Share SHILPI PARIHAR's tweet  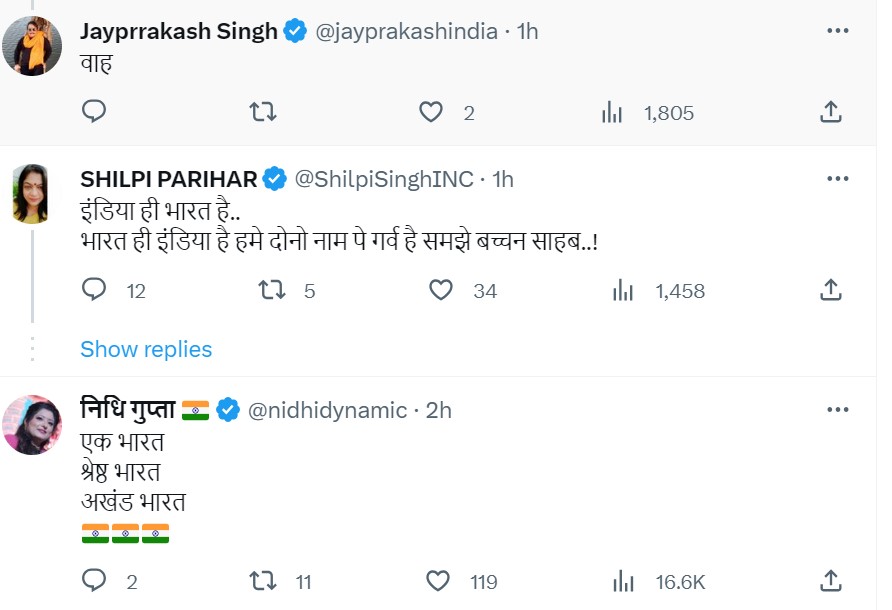[x=830, y=291]
